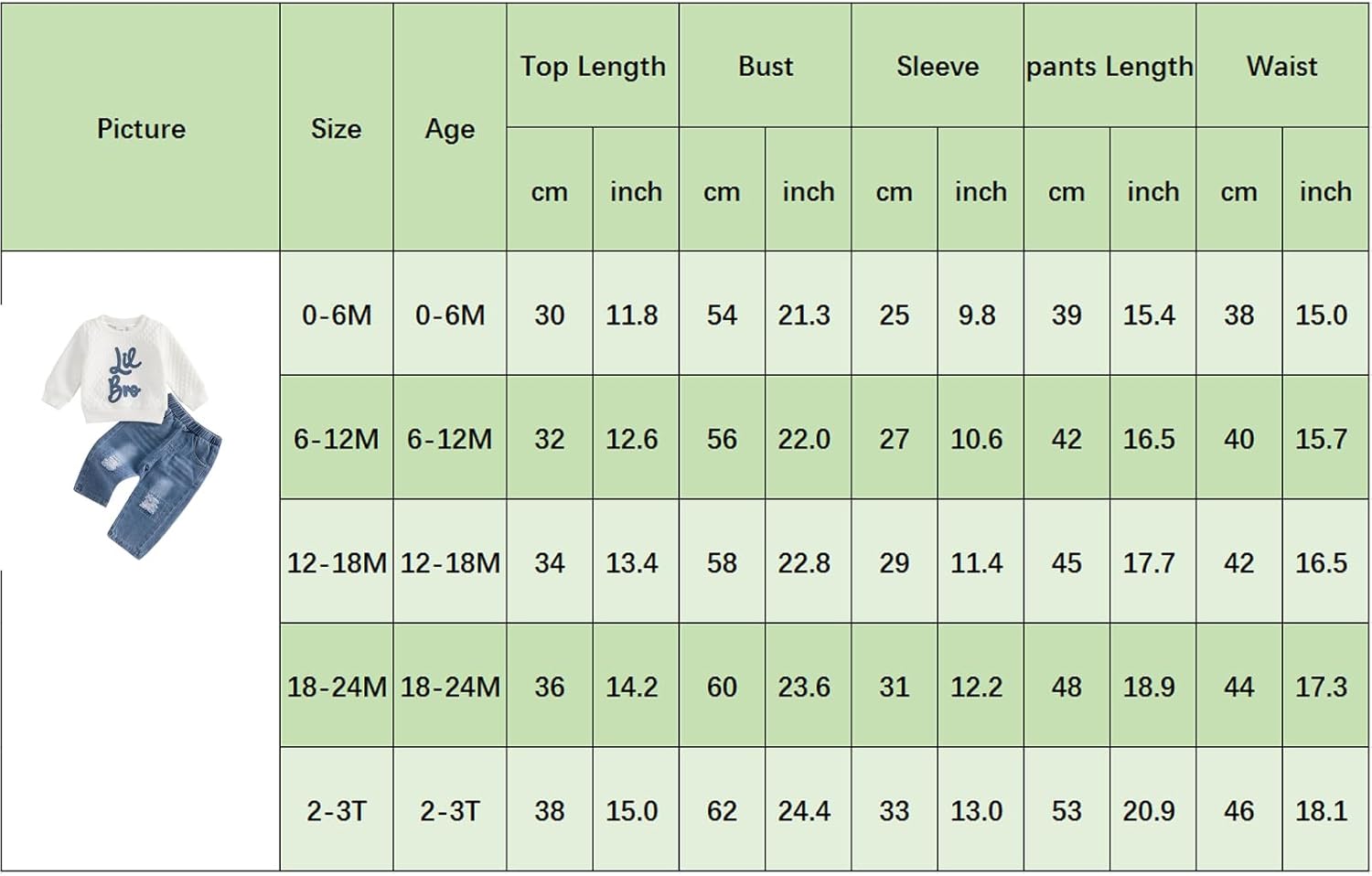This screenshot has height=876, width=1372.
Task: Click the pants Length header cell
Action: (1109, 66)
